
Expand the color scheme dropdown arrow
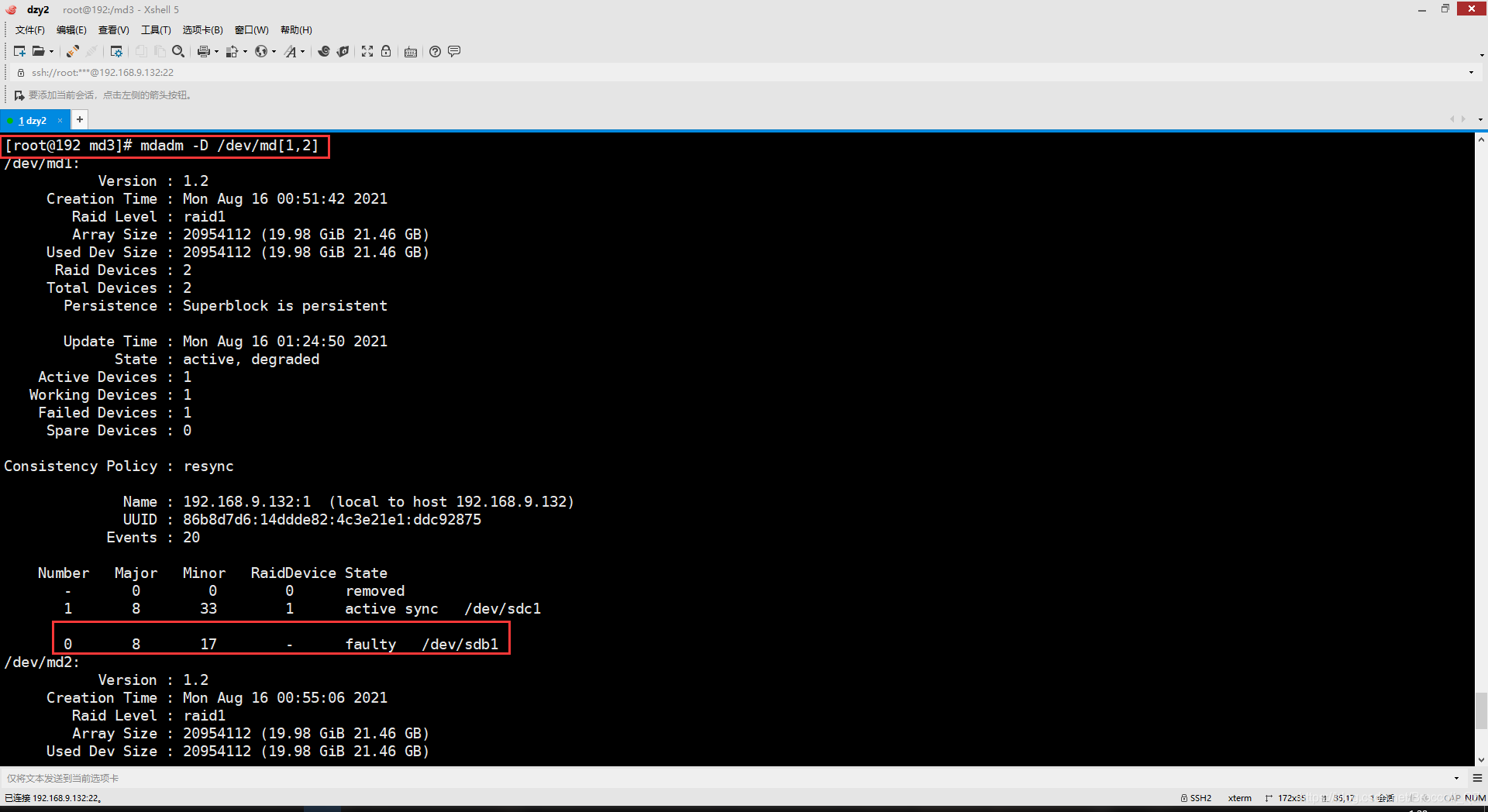pyautogui.click(x=245, y=52)
